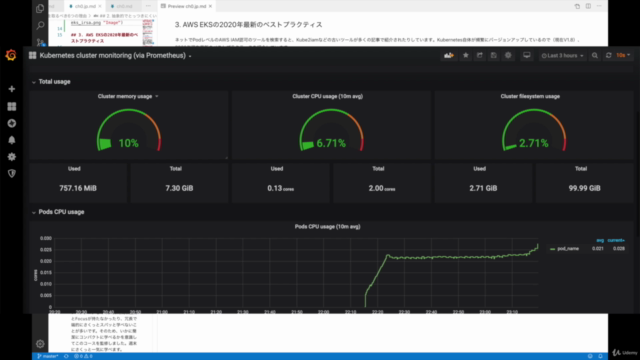Click the 757.16 MiB used memory value
640x360 pixels.
(x=78, y=188)
